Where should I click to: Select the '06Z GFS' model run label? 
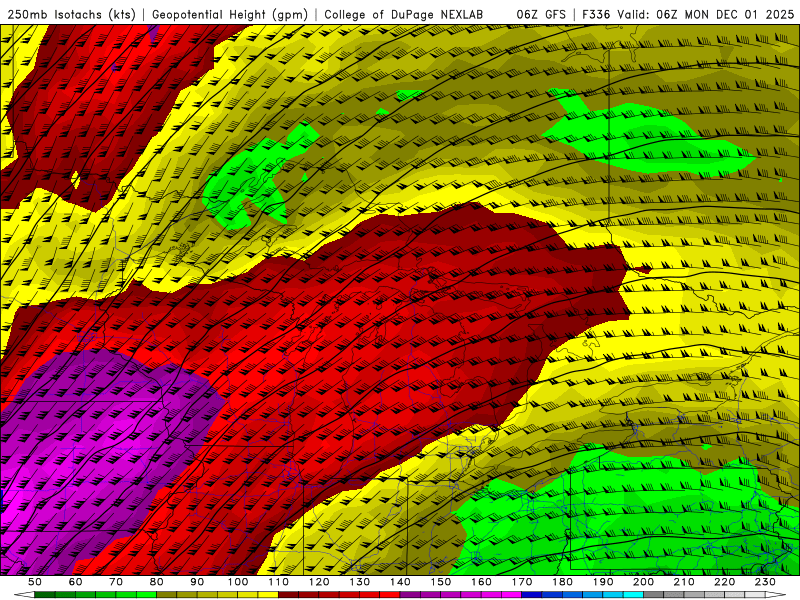(541, 14)
